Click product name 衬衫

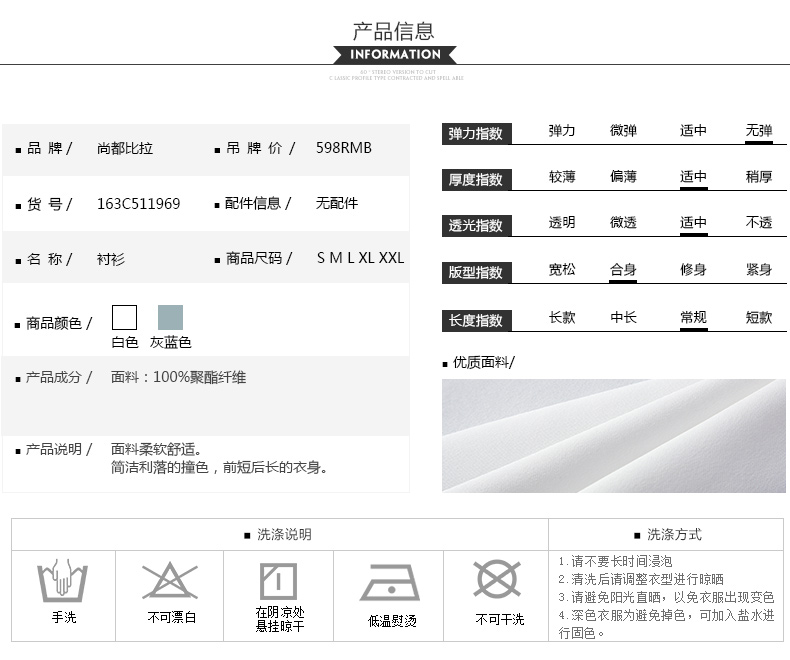[x=111, y=259]
